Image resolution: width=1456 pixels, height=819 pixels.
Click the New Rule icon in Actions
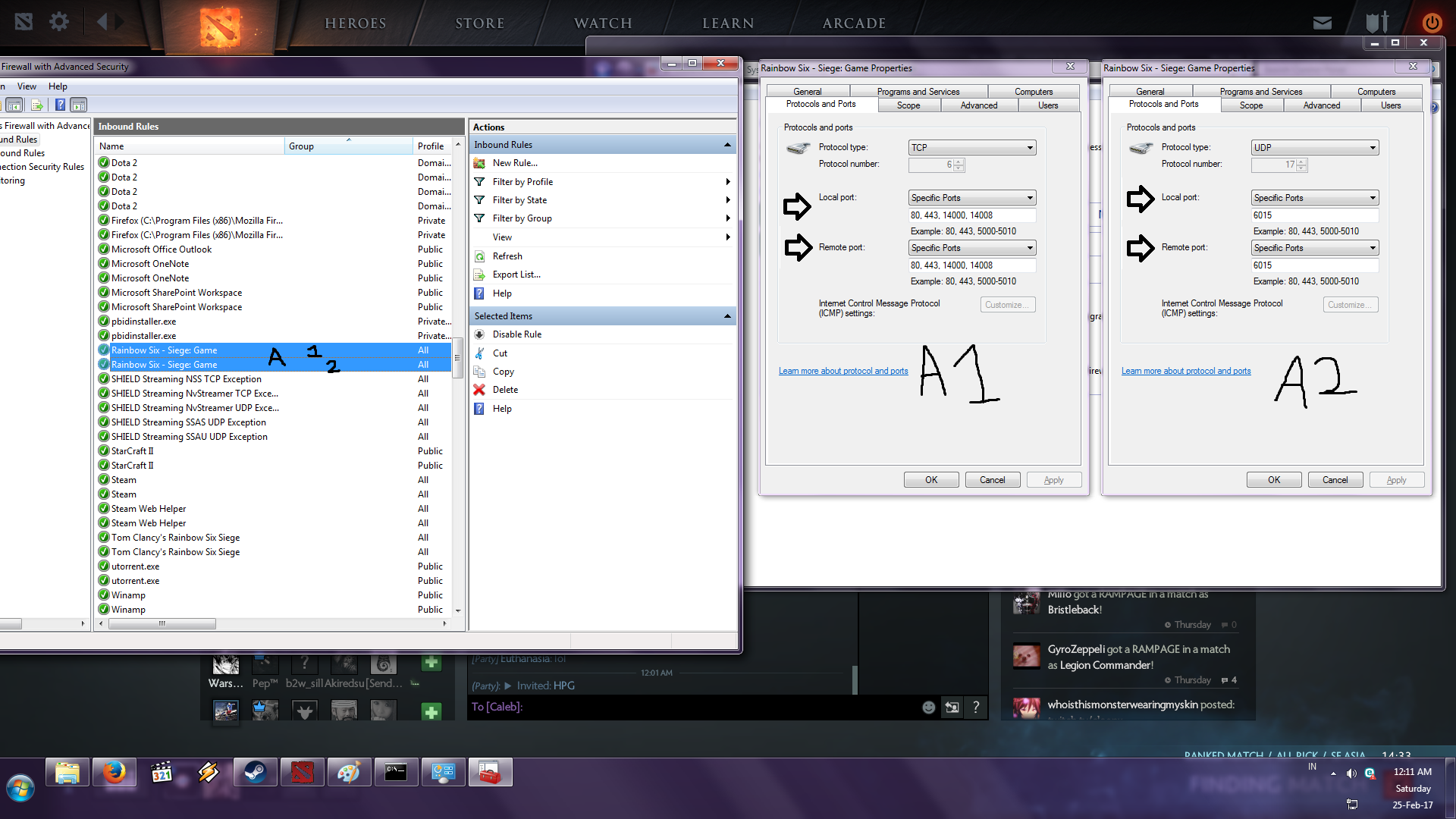coord(479,163)
